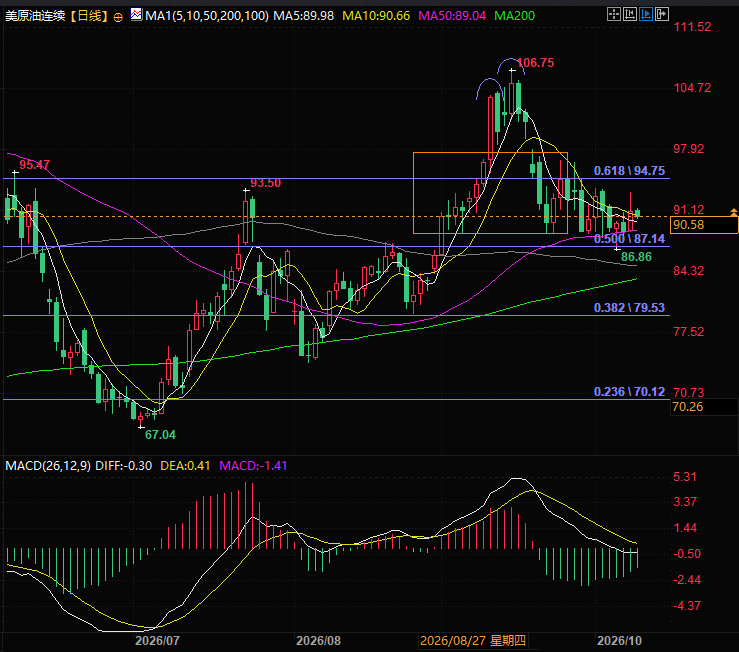Click the 0.500 \ 87.14 Fibonacci label
The image size is (739, 652).
629,239
